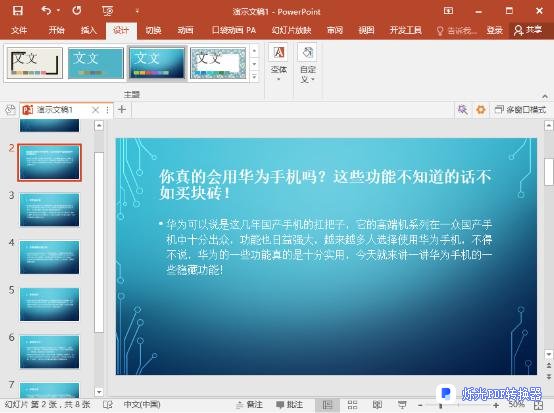
Task: Open the 口袋动画 PA tab
Action: tap(234, 30)
